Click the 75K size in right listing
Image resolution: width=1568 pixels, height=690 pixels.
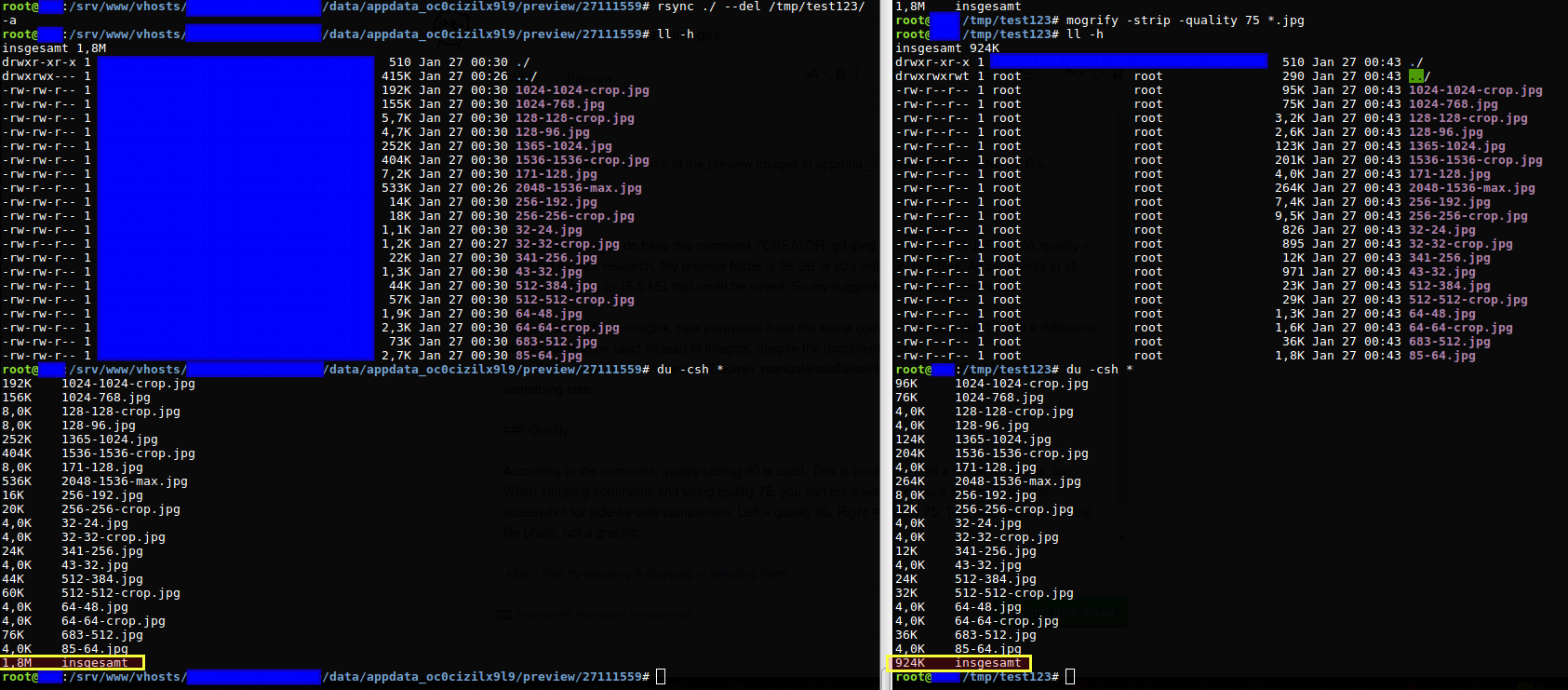pos(1293,104)
